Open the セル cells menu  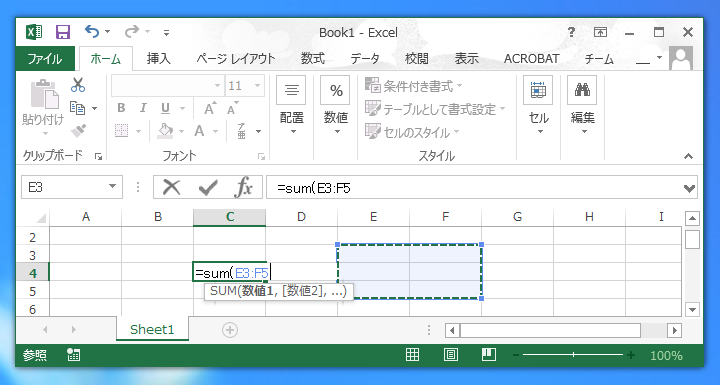point(539,107)
